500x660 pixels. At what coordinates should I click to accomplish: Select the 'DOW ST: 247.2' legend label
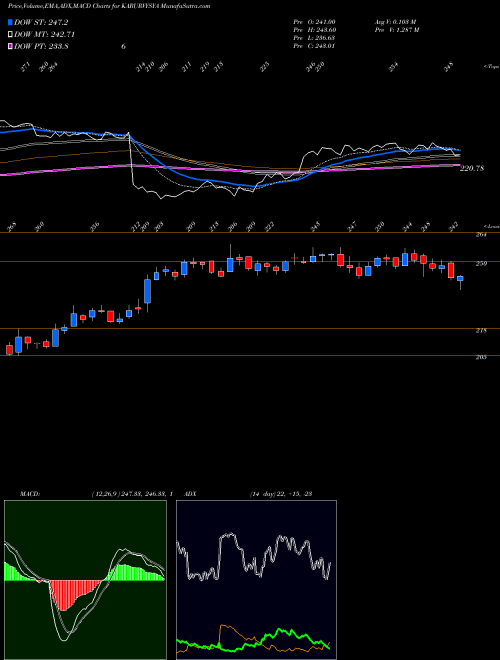click(41, 22)
